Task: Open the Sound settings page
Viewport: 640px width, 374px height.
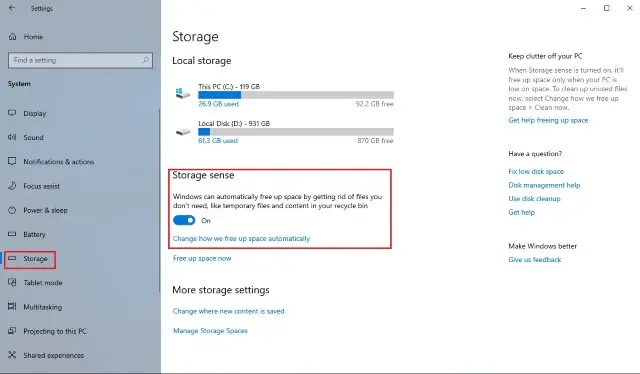Action: pos(33,138)
